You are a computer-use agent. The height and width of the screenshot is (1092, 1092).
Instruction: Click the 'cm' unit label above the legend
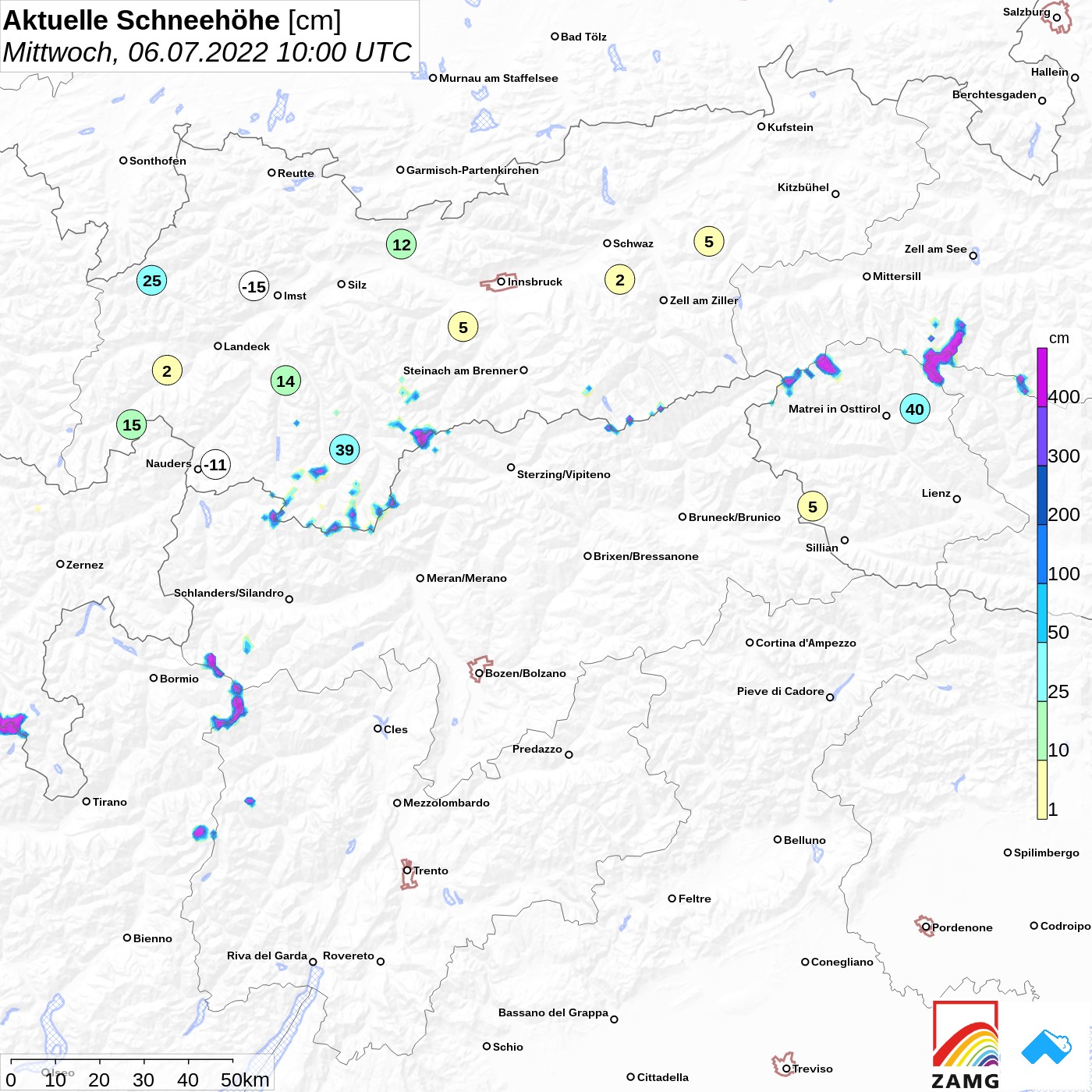(x=1059, y=339)
